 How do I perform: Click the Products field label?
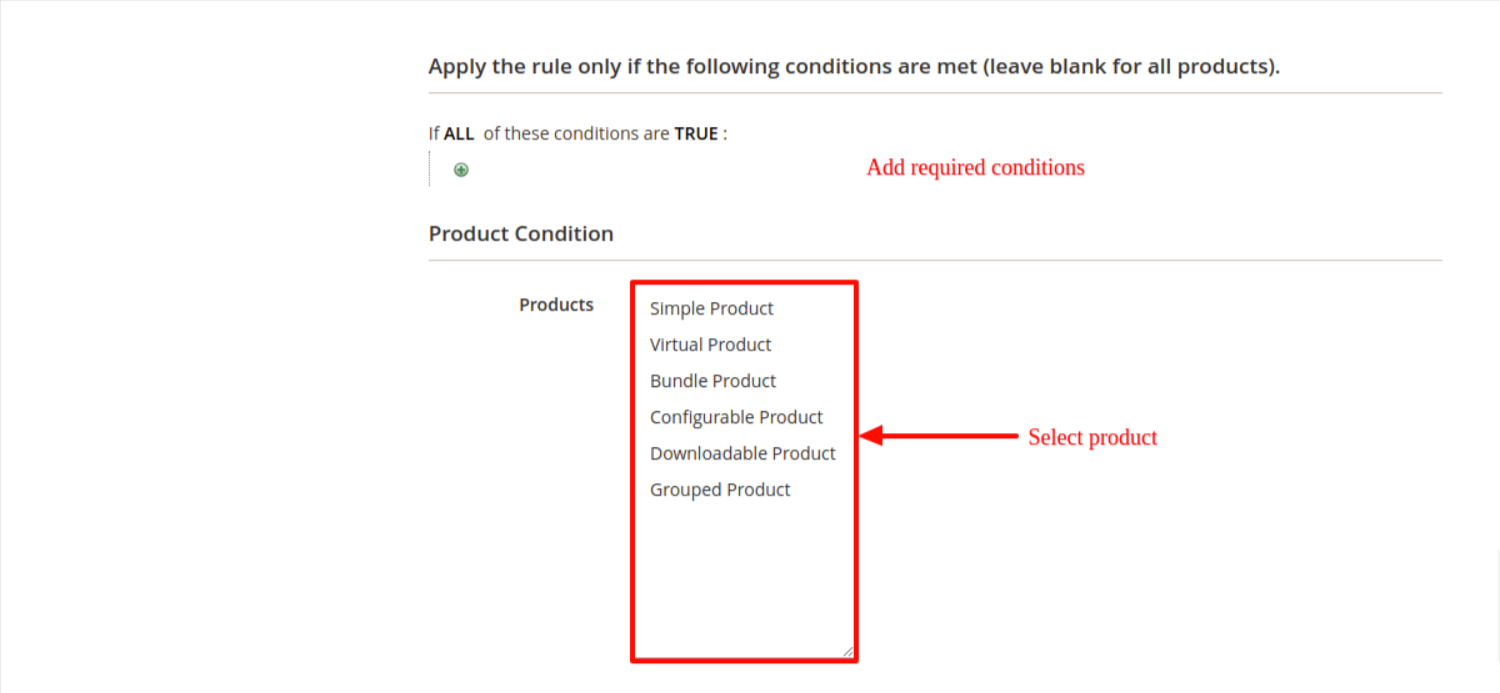[x=556, y=305]
